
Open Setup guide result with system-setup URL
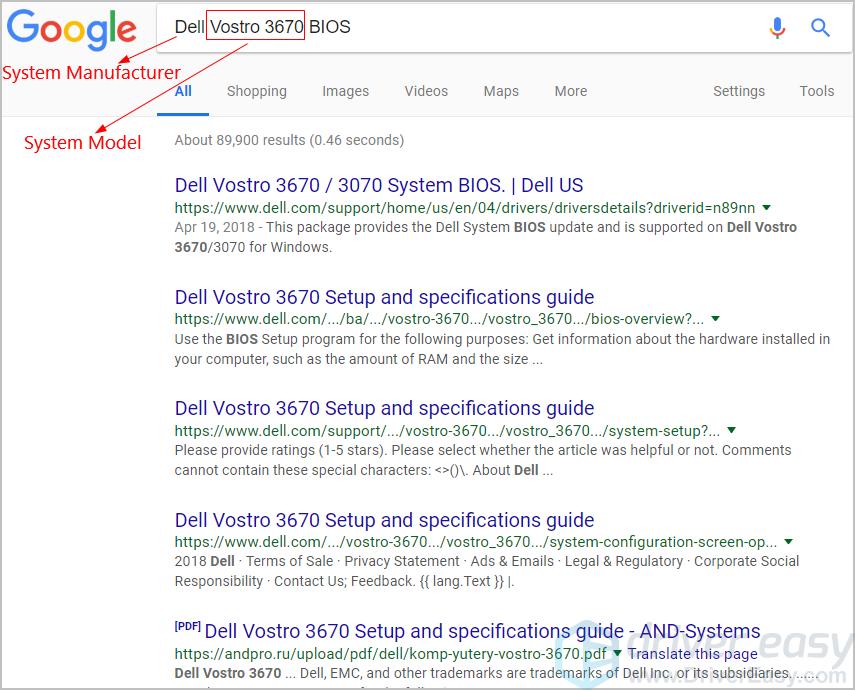pyautogui.click(x=384, y=409)
